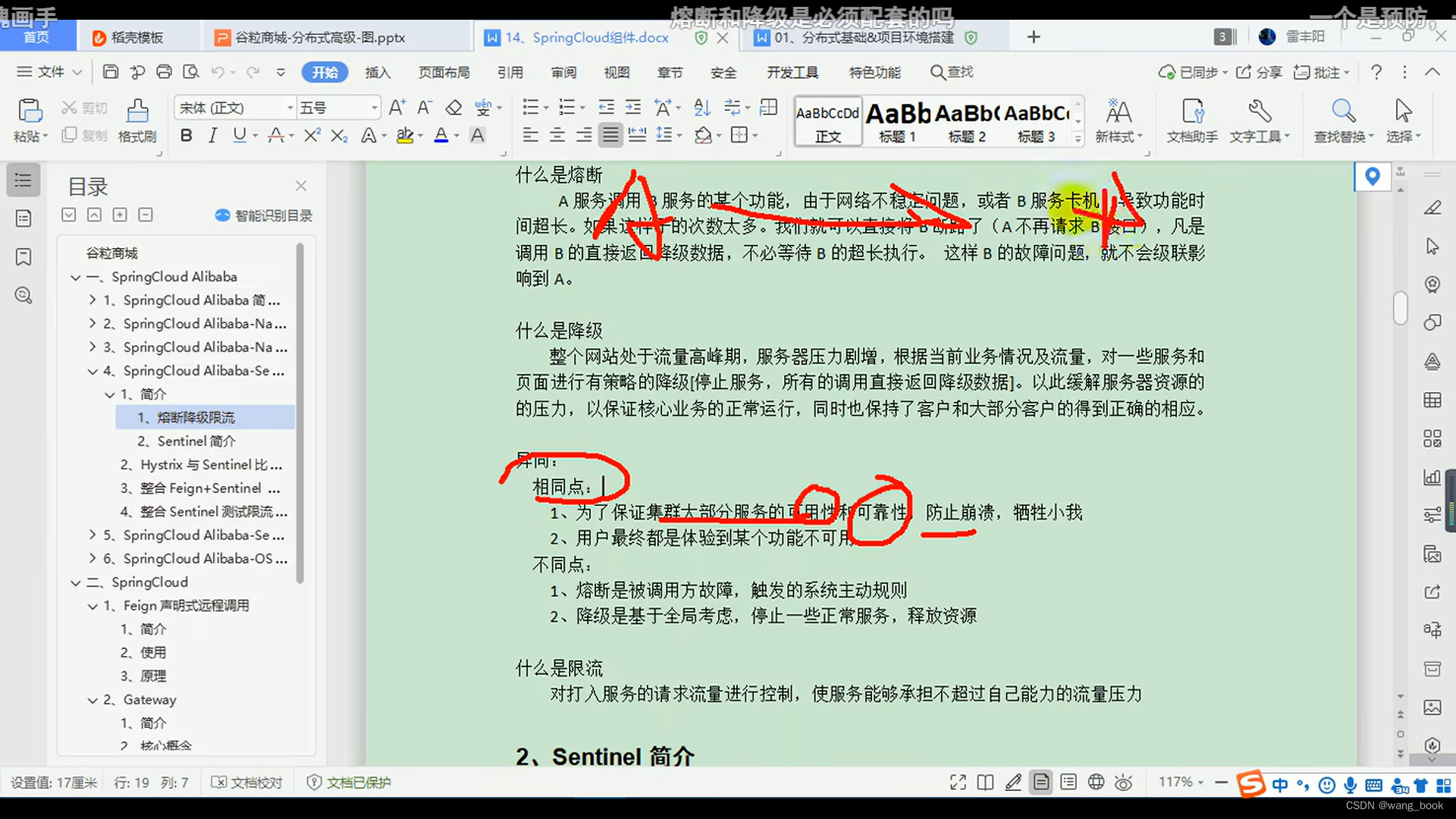The height and width of the screenshot is (819, 1456).
Task: Open Print Preview icon
Action: (x=191, y=72)
